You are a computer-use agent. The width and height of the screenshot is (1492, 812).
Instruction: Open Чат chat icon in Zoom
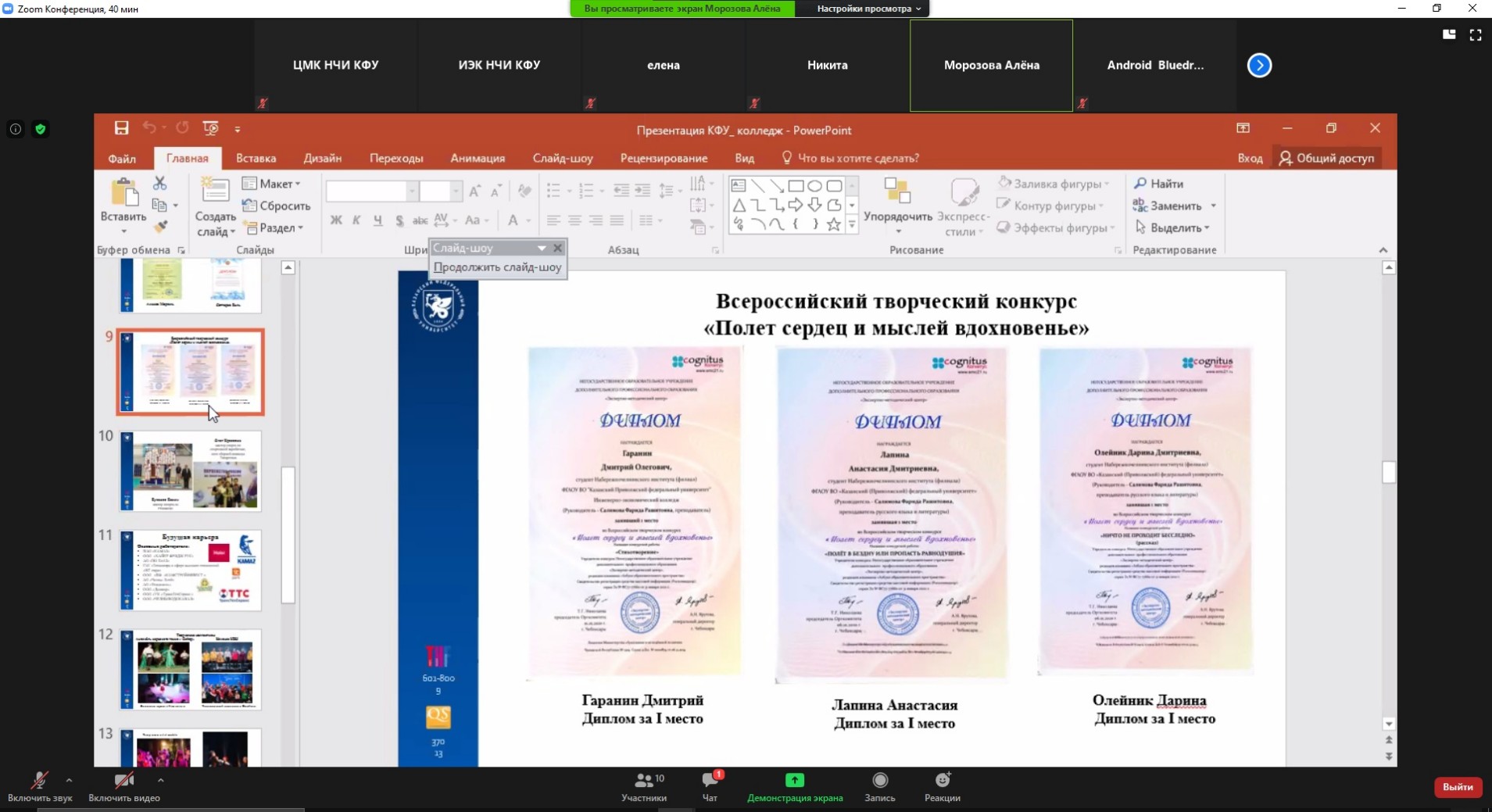pos(710,780)
